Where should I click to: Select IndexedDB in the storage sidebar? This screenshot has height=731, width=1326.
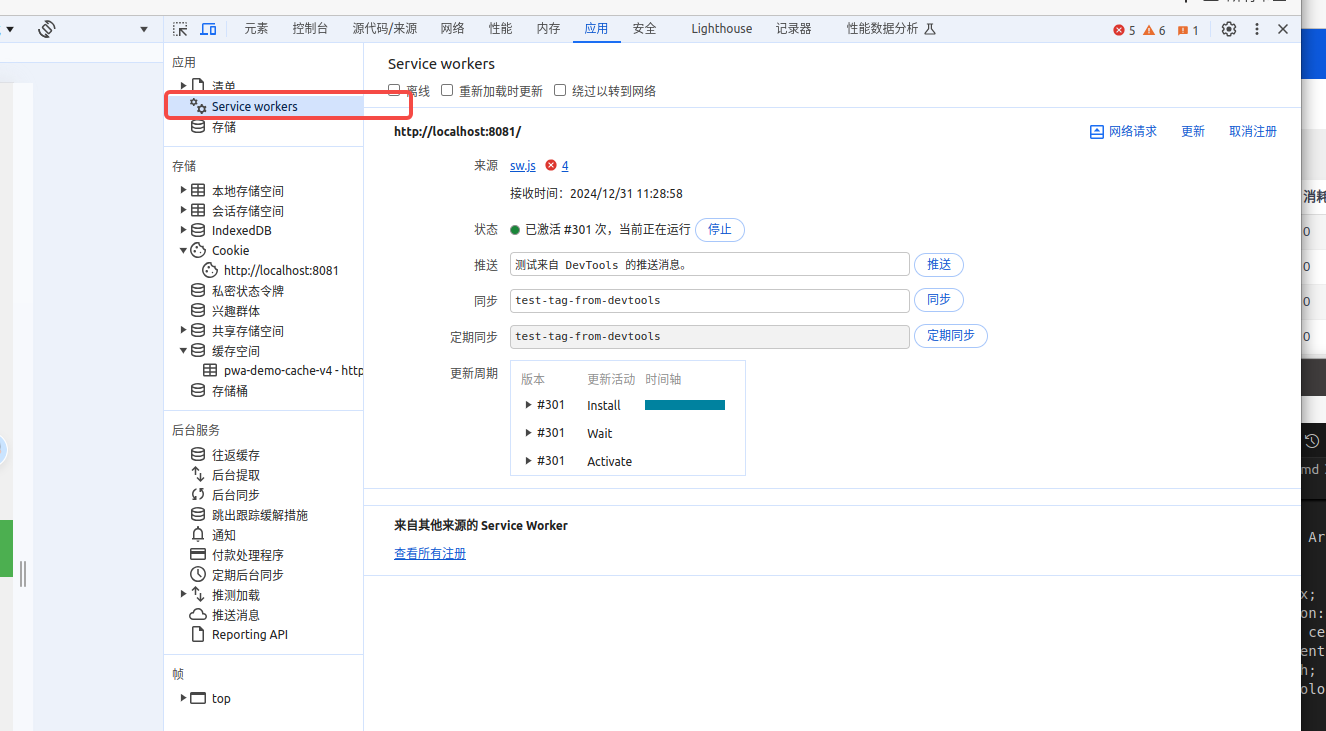[241, 230]
